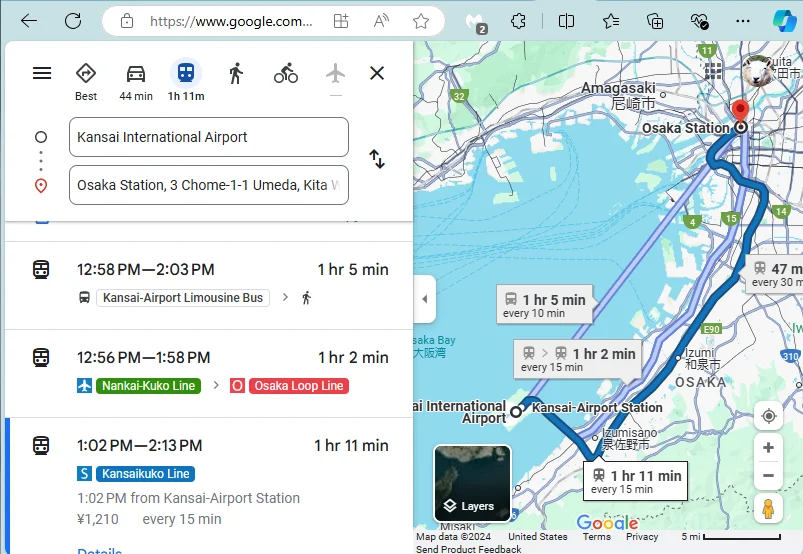The height and width of the screenshot is (554, 803).
Task: Click the Street View pegman icon
Action: pyautogui.click(x=768, y=508)
